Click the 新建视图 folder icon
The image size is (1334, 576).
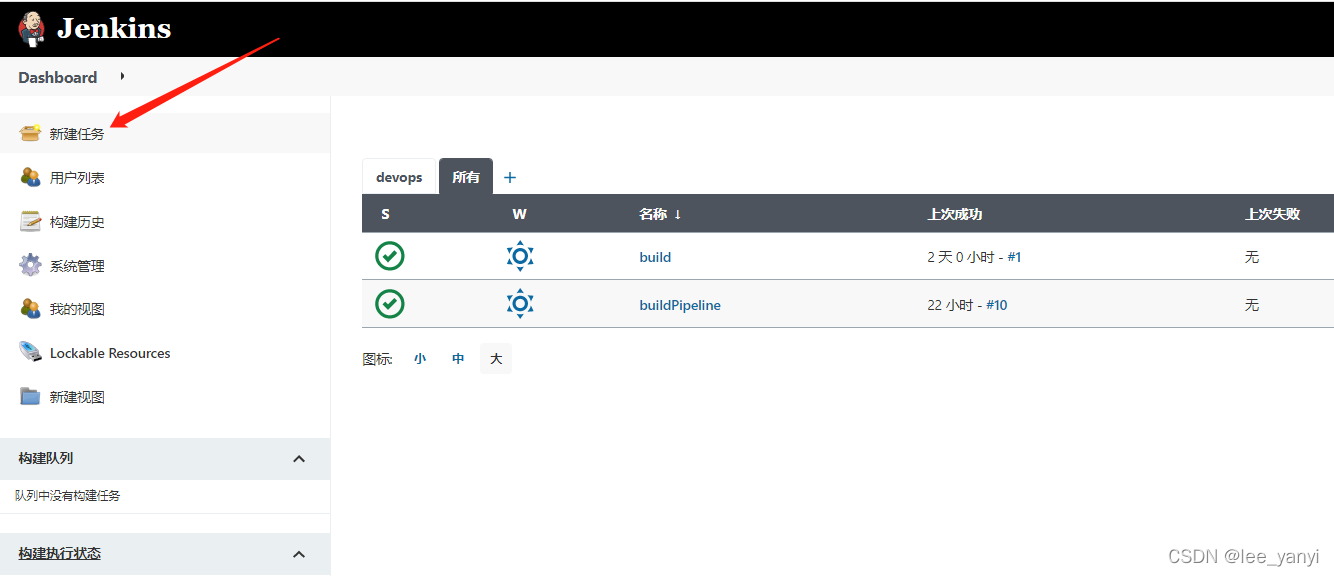pos(30,396)
